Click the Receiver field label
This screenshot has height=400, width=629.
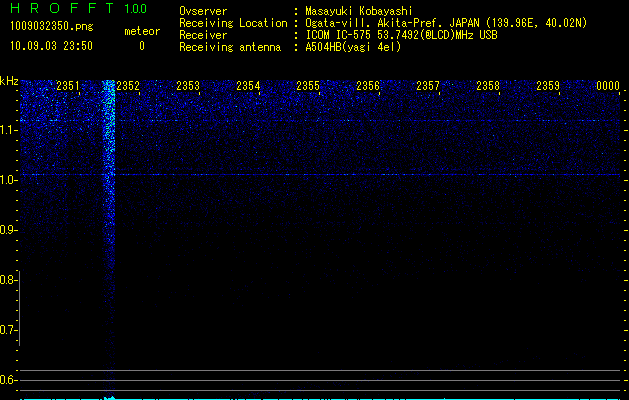point(203,35)
